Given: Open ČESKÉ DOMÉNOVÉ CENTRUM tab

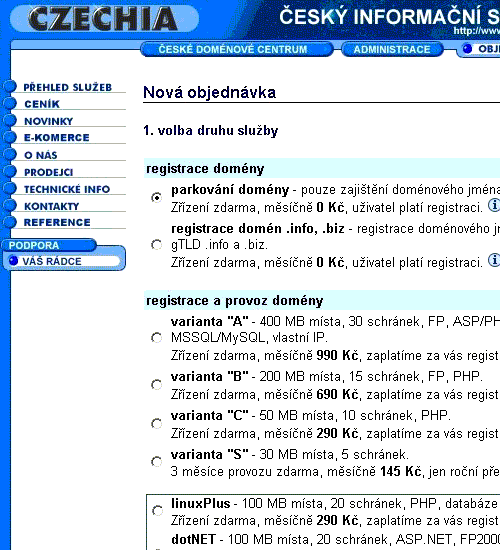Looking at the screenshot, I should coord(237,49).
